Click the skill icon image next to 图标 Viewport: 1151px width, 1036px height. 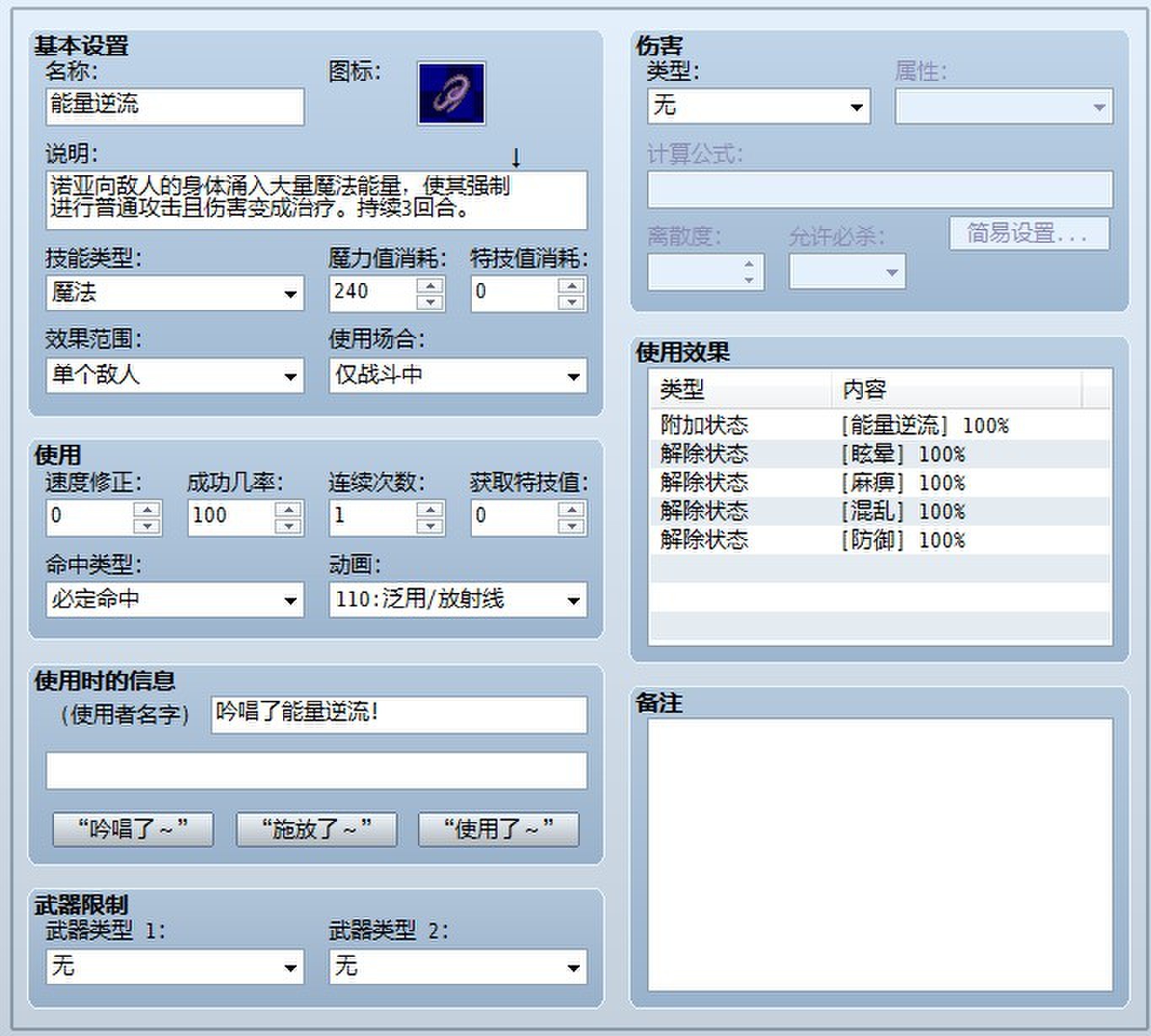point(451,93)
